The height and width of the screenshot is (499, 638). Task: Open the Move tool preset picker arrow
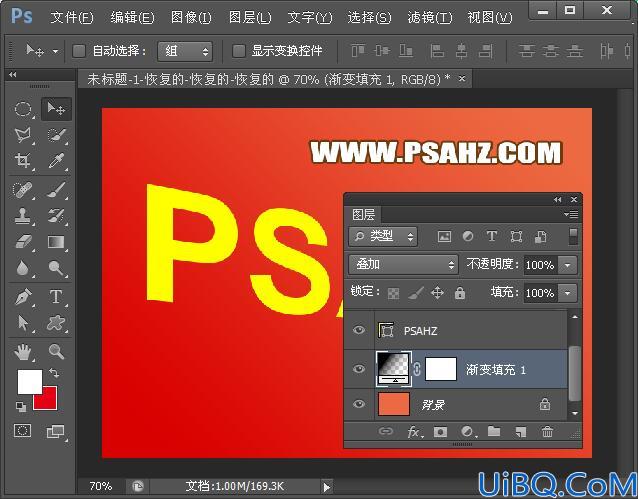coord(55,52)
